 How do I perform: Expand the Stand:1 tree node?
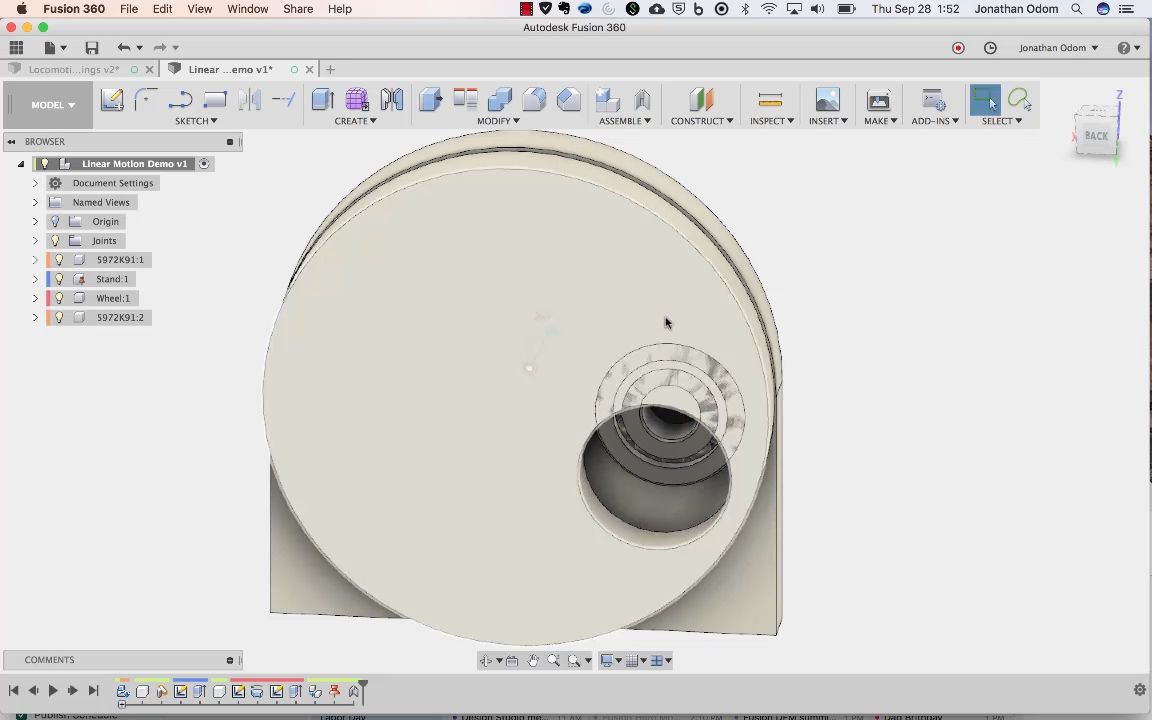pyautogui.click(x=35, y=279)
